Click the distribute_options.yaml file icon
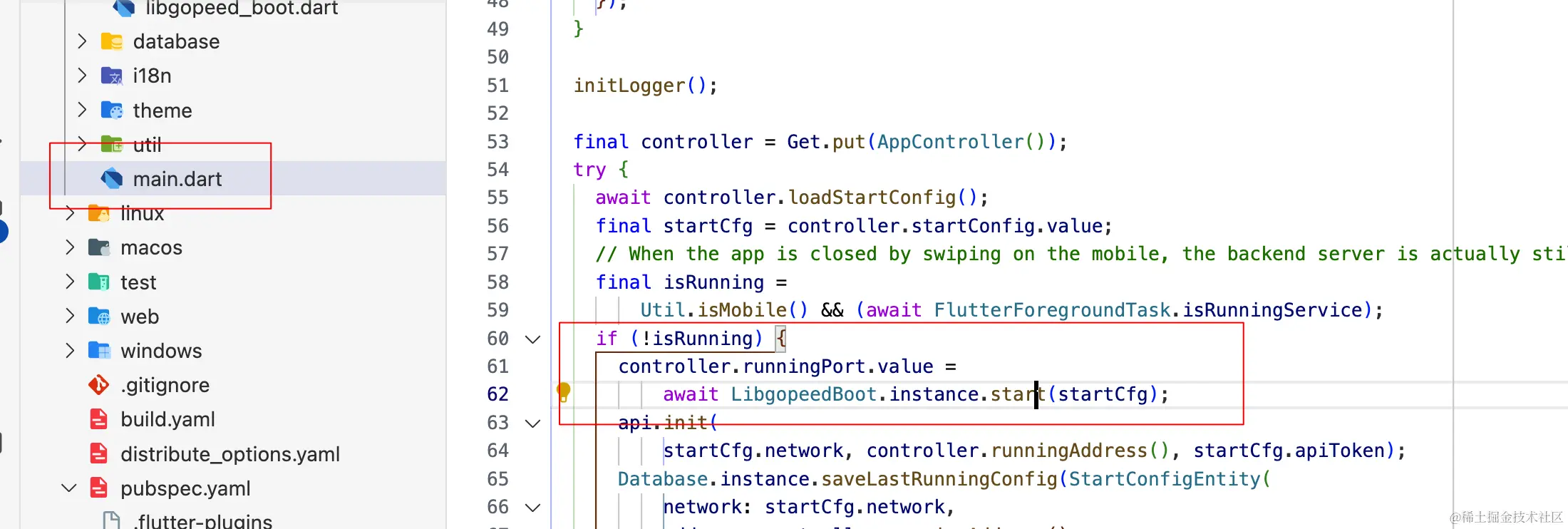The image size is (1568, 529). tap(99, 453)
